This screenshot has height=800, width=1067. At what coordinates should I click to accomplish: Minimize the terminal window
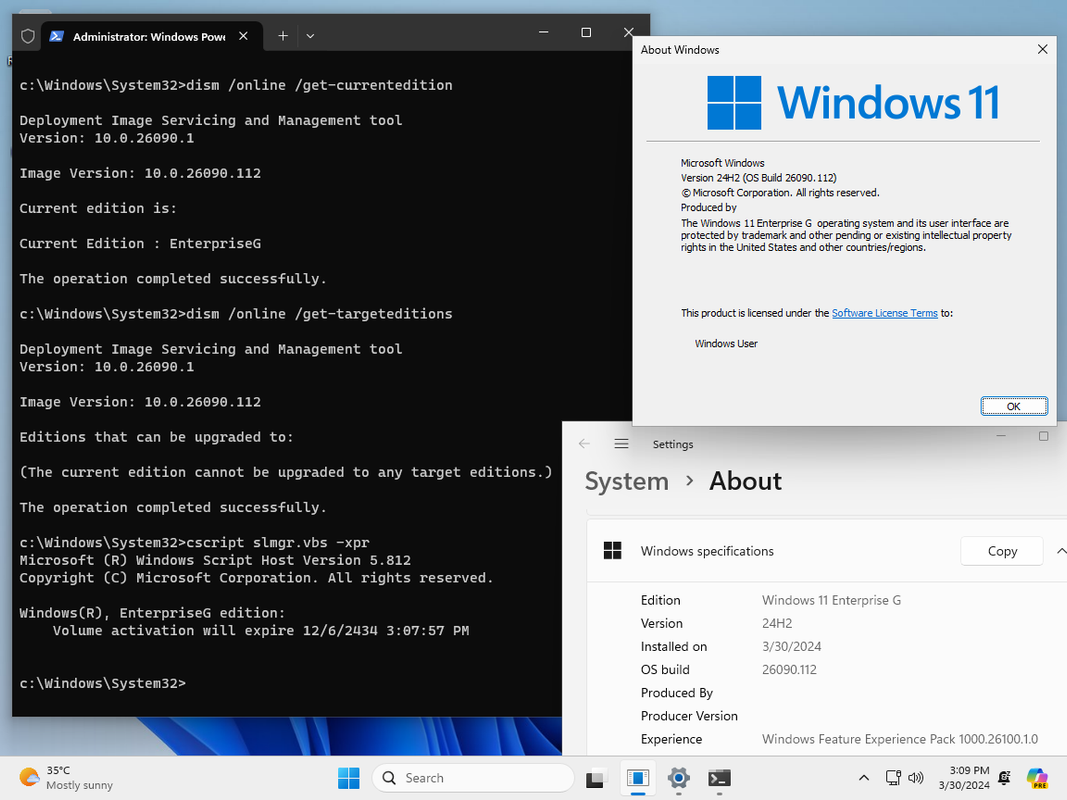(544, 33)
